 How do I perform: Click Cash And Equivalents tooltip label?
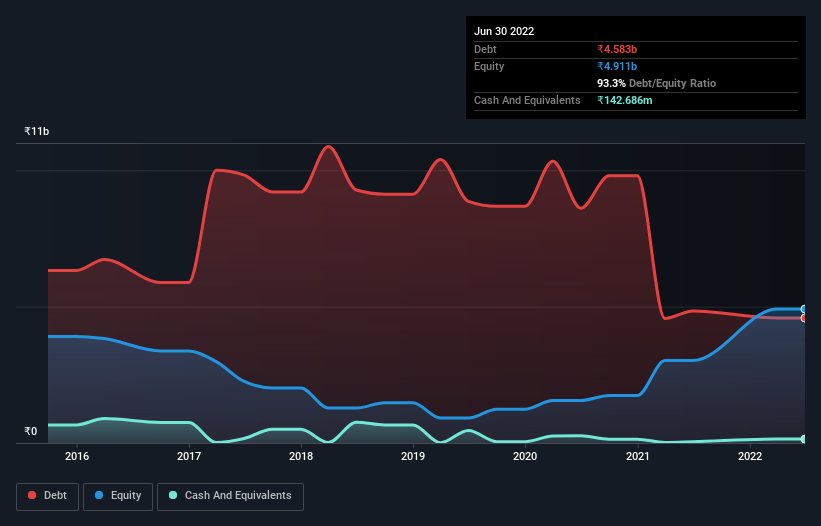(527, 100)
